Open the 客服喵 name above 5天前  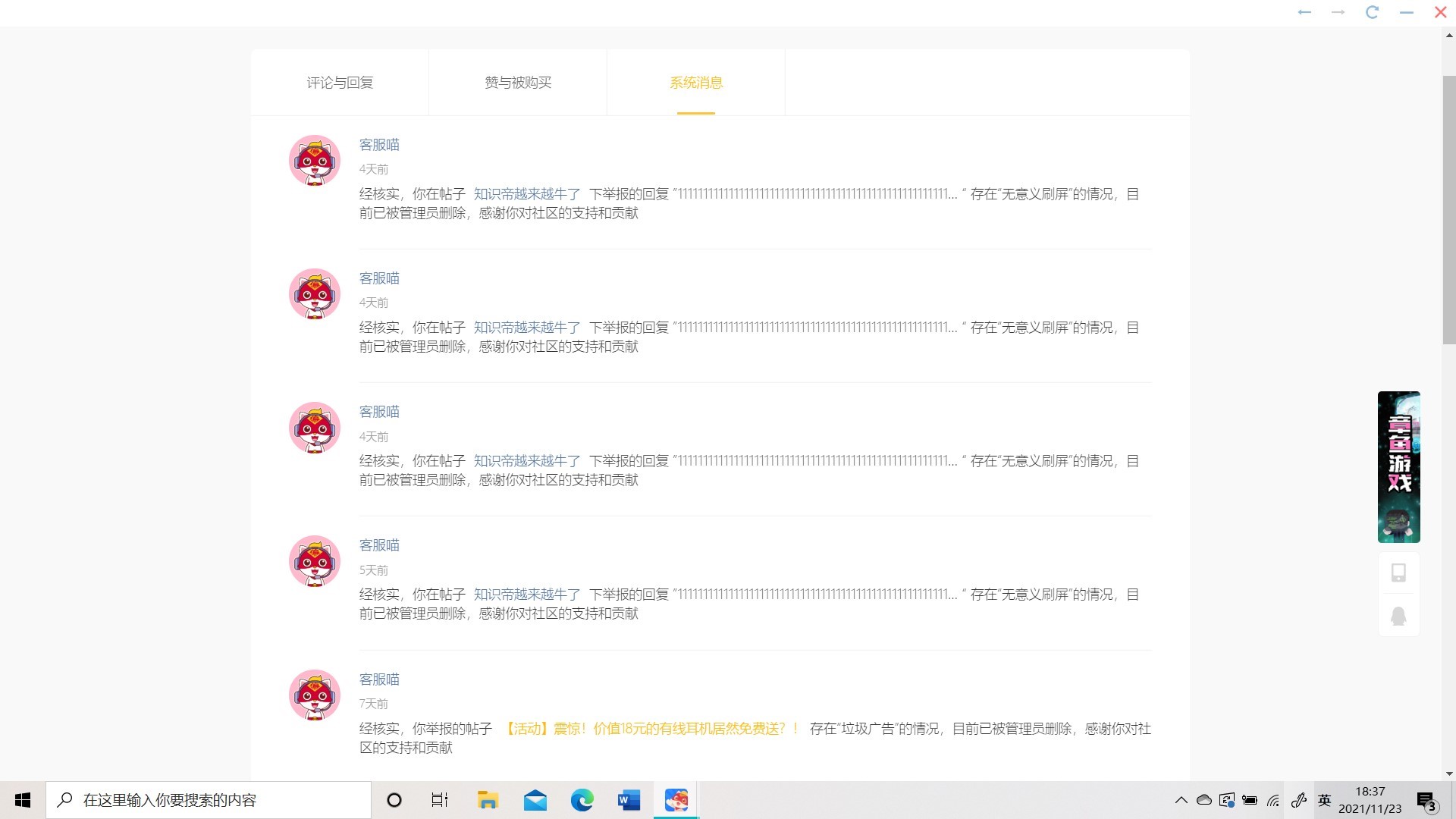tap(379, 545)
